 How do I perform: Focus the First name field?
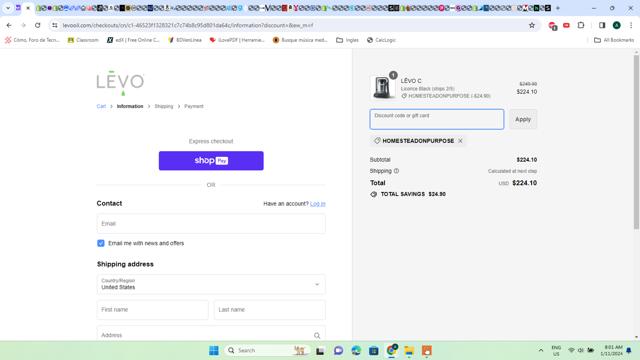coord(153,310)
